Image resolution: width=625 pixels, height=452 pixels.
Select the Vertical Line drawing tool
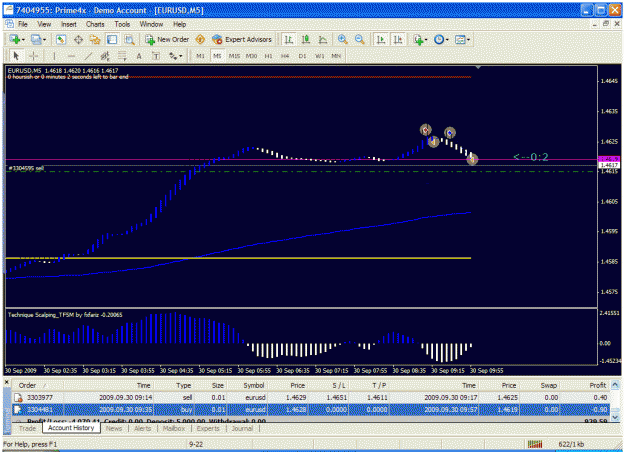54,56
